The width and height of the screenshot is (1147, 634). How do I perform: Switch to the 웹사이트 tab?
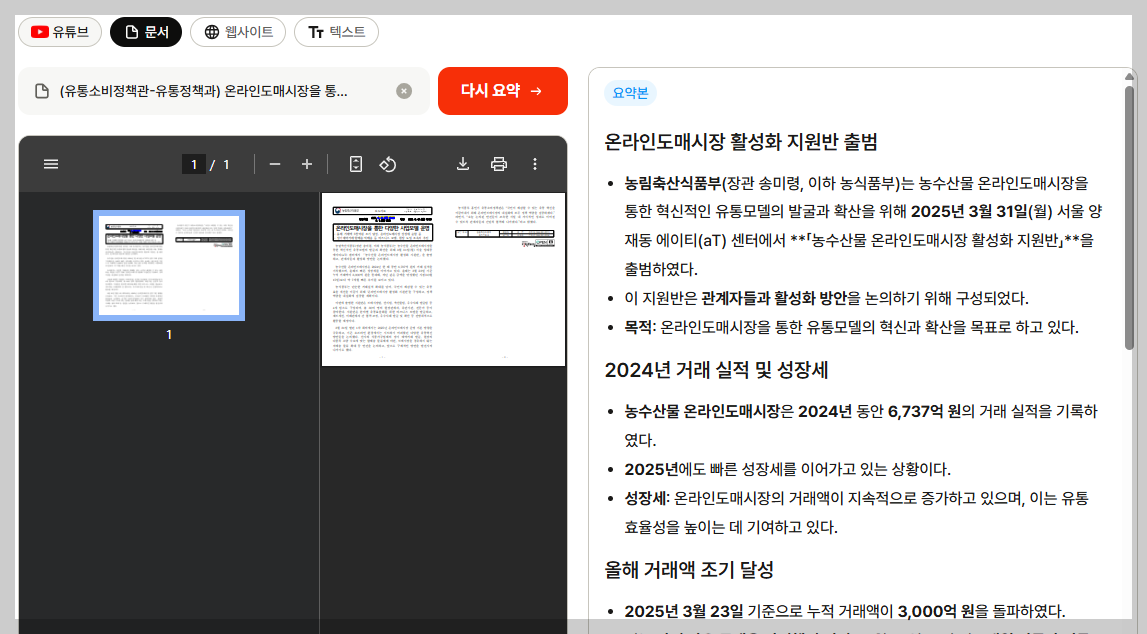tap(237, 31)
